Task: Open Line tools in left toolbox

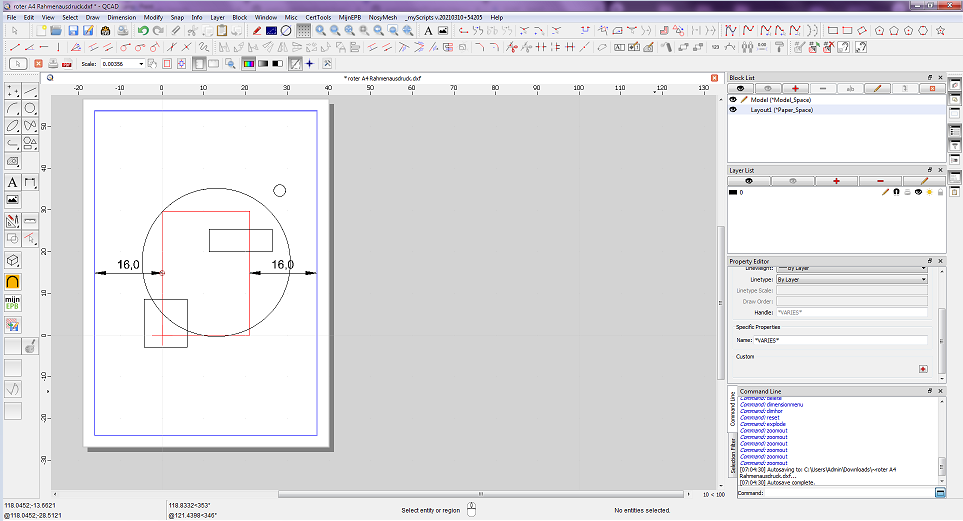Action: (29, 92)
